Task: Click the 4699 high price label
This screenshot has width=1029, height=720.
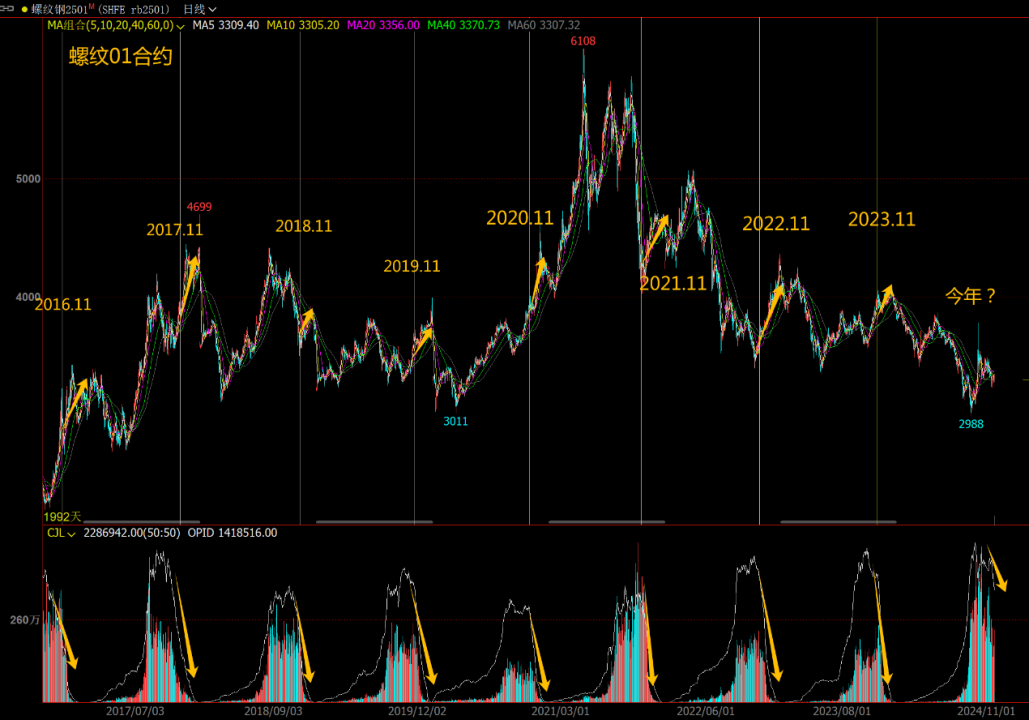Action: tap(199, 207)
